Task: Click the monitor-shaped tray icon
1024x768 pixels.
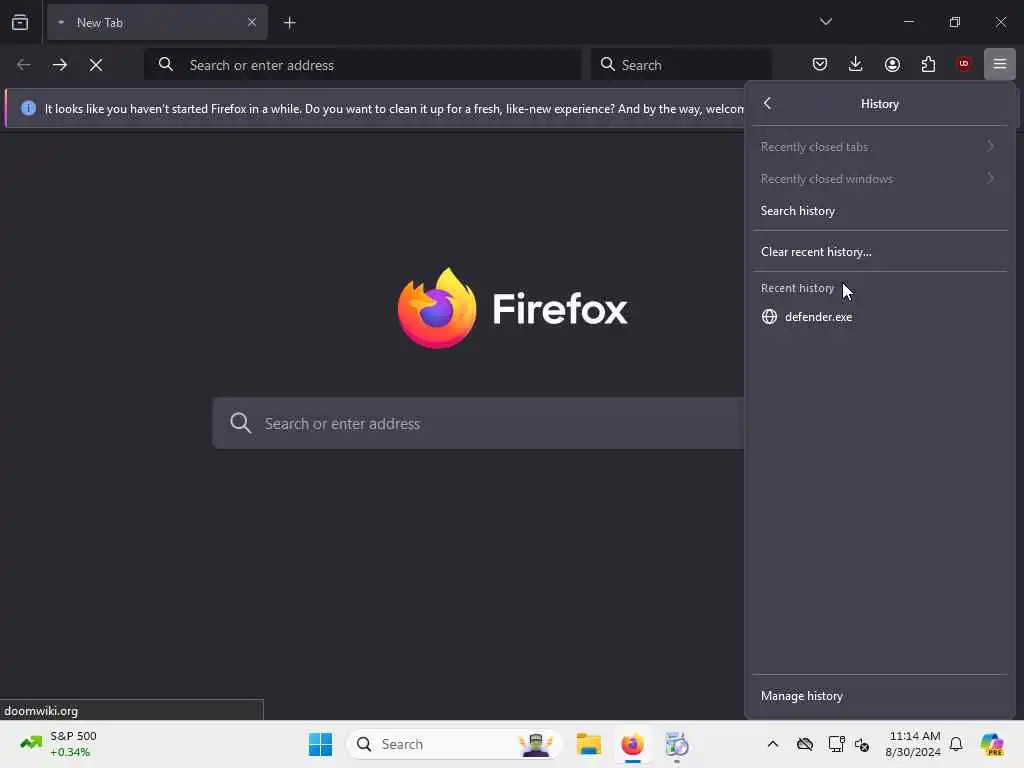Action: coord(836,744)
